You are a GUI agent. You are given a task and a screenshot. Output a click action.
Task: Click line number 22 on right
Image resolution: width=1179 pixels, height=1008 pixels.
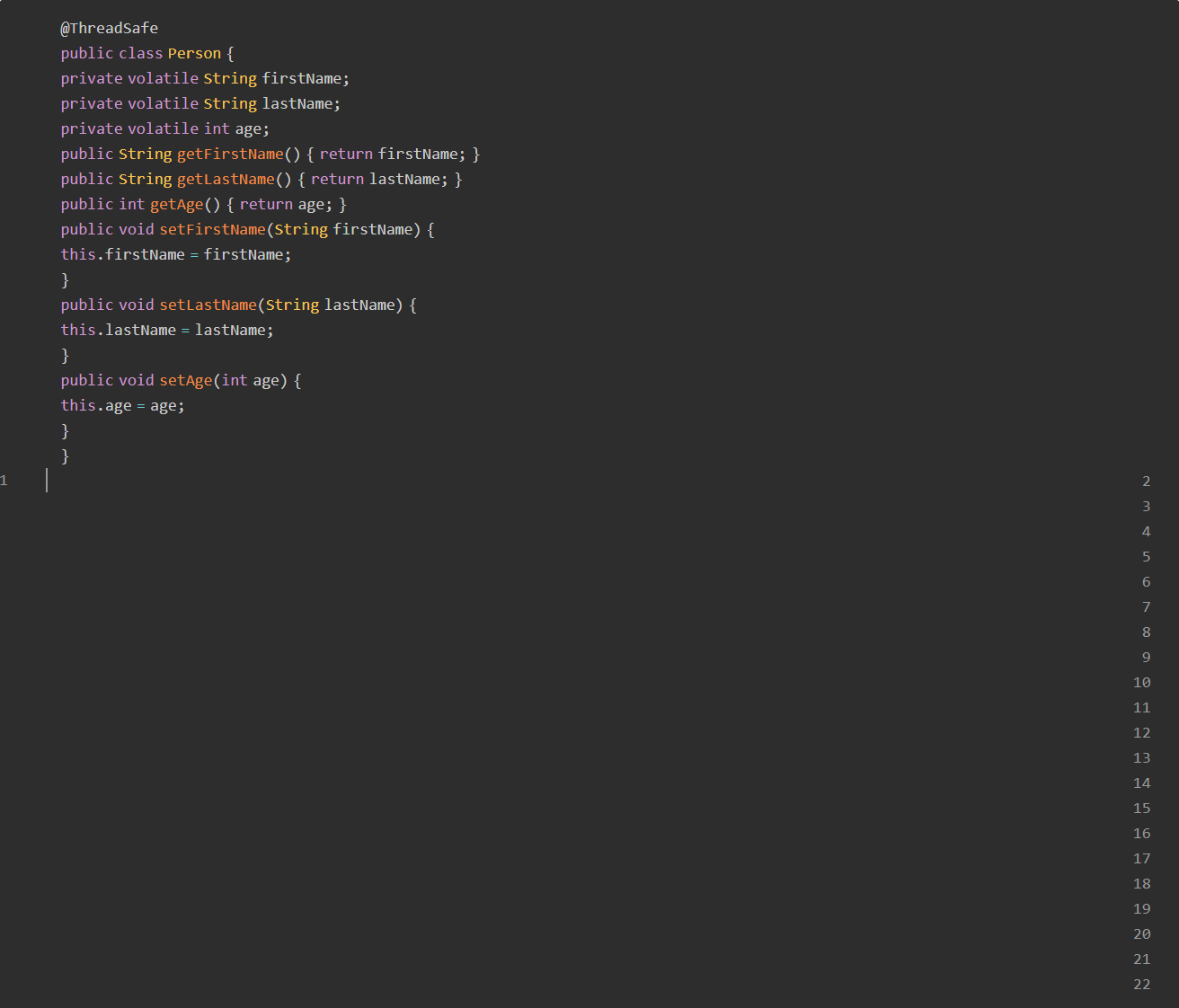pos(1141,985)
